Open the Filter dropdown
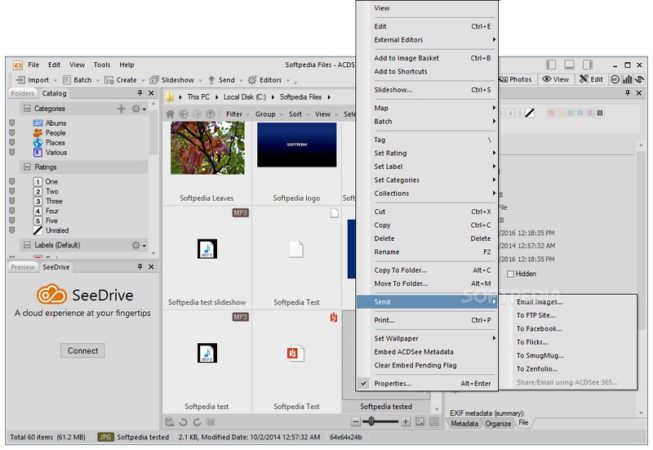The image size is (653, 450). pos(236,114)
